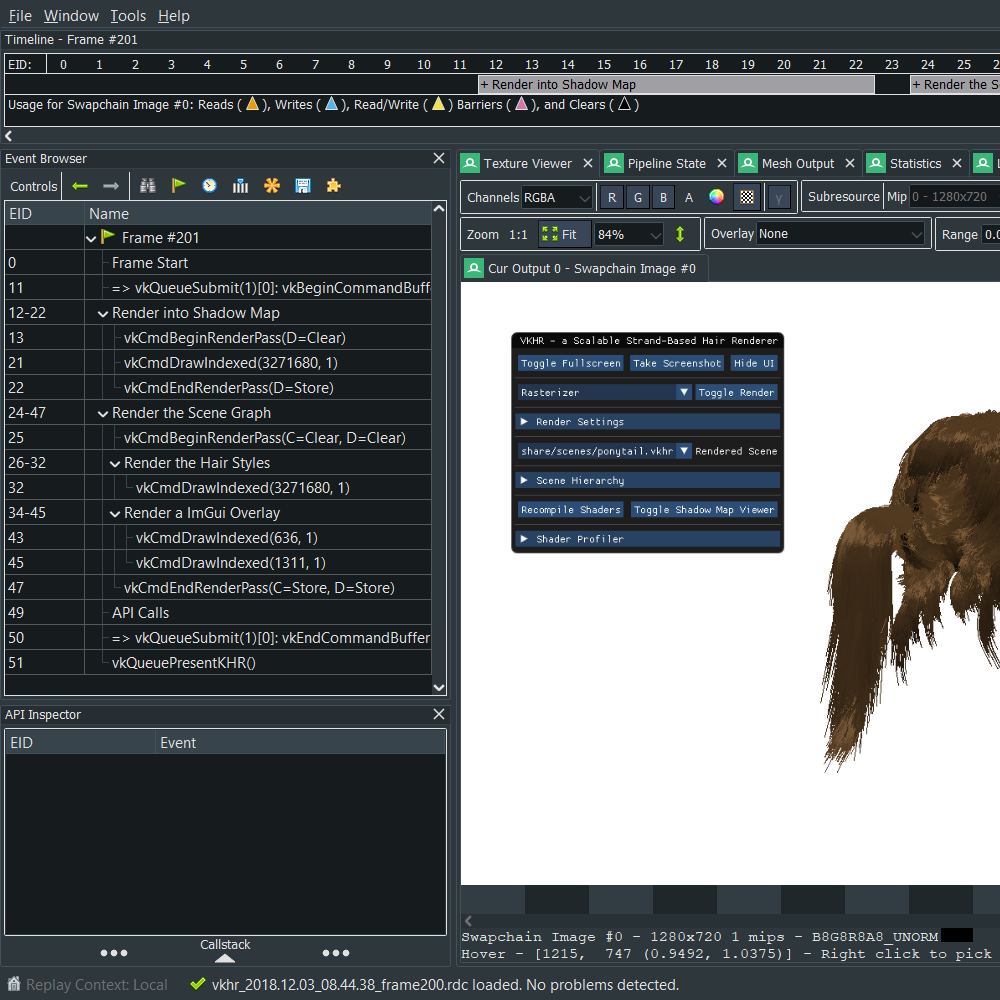
Task: Toggle the G green channel button
Action: pyautogui.click(x=637, y=197)
